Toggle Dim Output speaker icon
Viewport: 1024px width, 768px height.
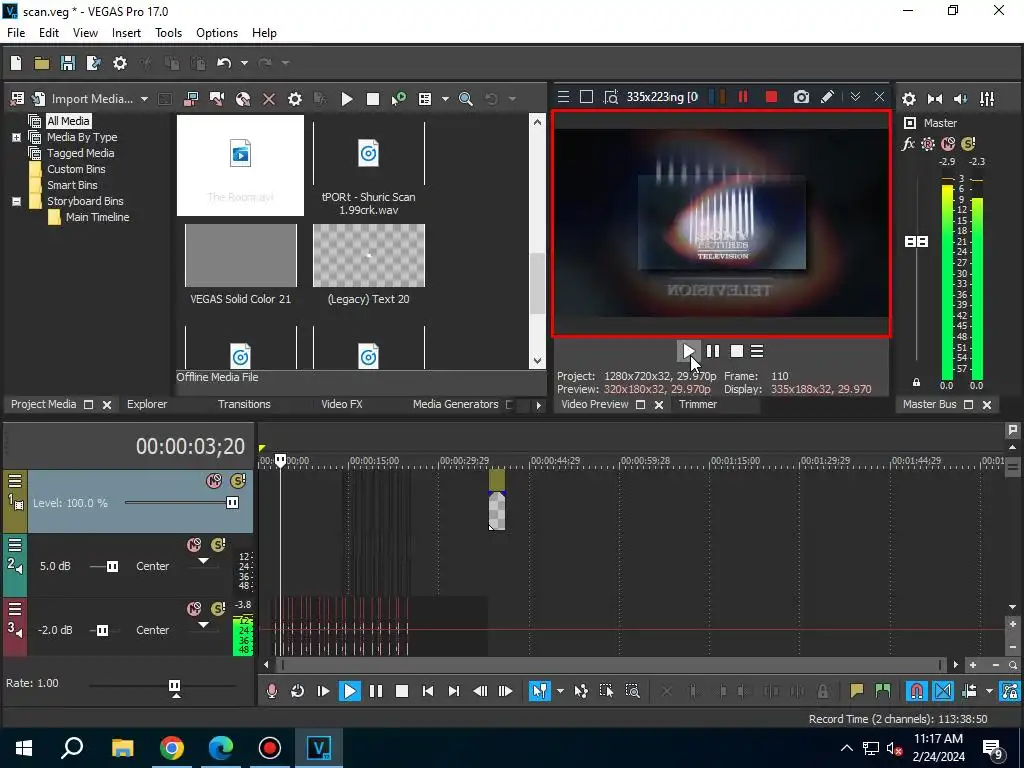coord(961,99)
